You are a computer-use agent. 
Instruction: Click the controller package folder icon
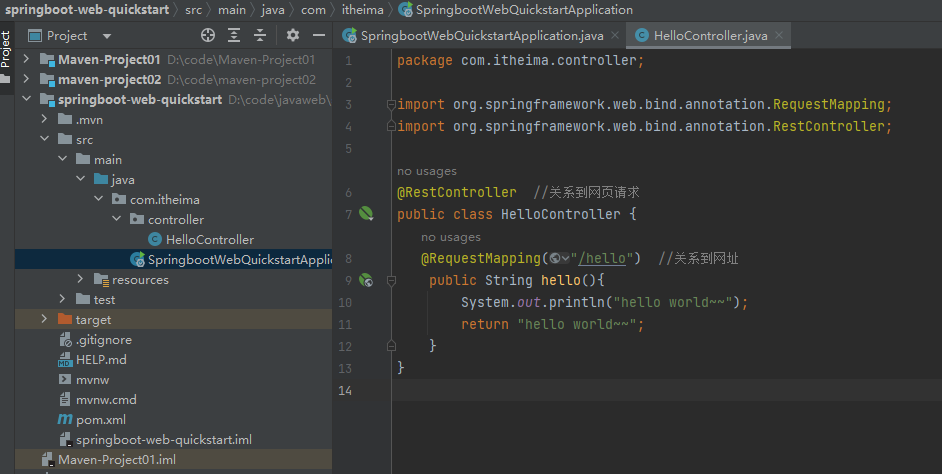pos(137,219)
